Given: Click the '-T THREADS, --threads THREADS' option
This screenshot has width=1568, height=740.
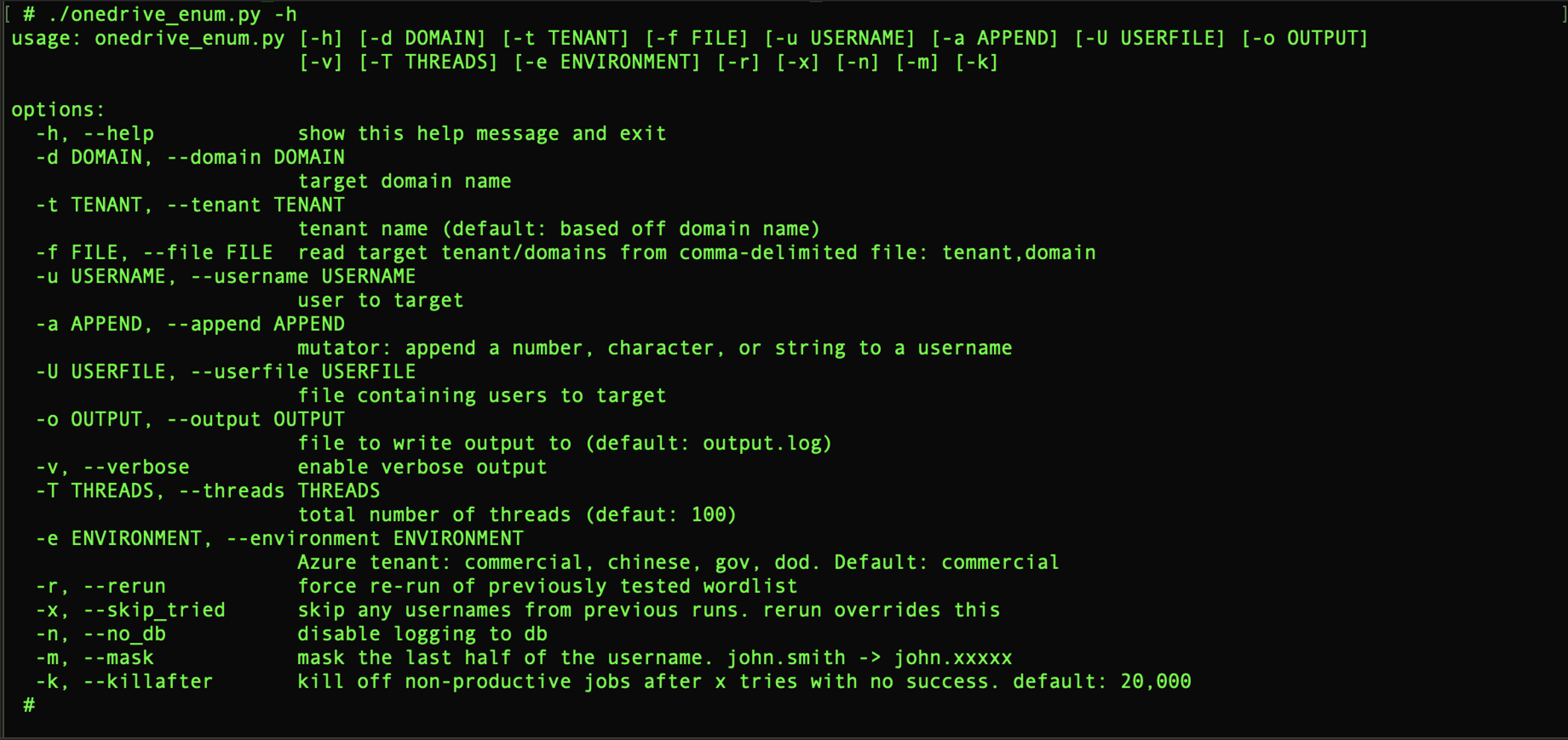Looking at the screenshot, I should click(208, 491).
